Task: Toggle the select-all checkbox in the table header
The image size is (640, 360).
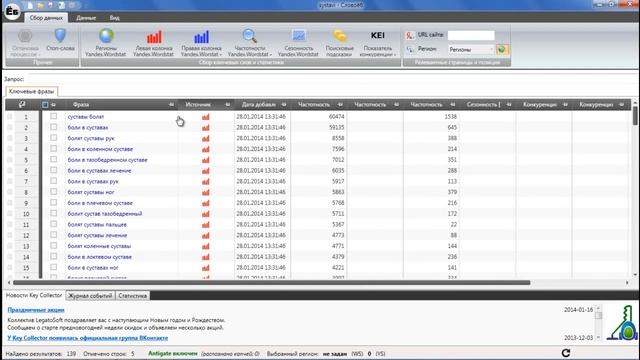Action: pos(45,104)
